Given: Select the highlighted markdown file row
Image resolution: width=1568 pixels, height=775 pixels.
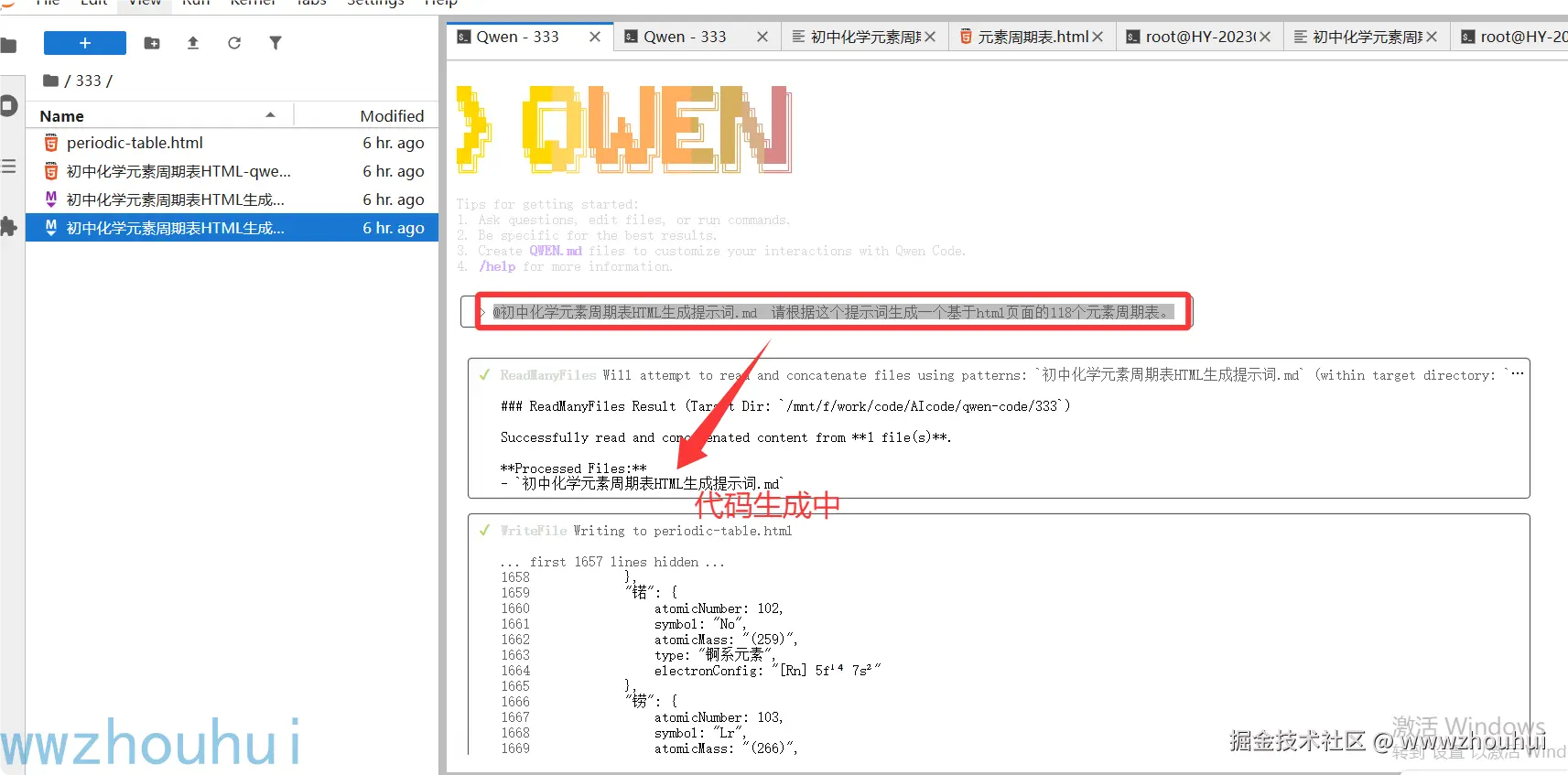Looking at the screenshot, I should 232,228.
